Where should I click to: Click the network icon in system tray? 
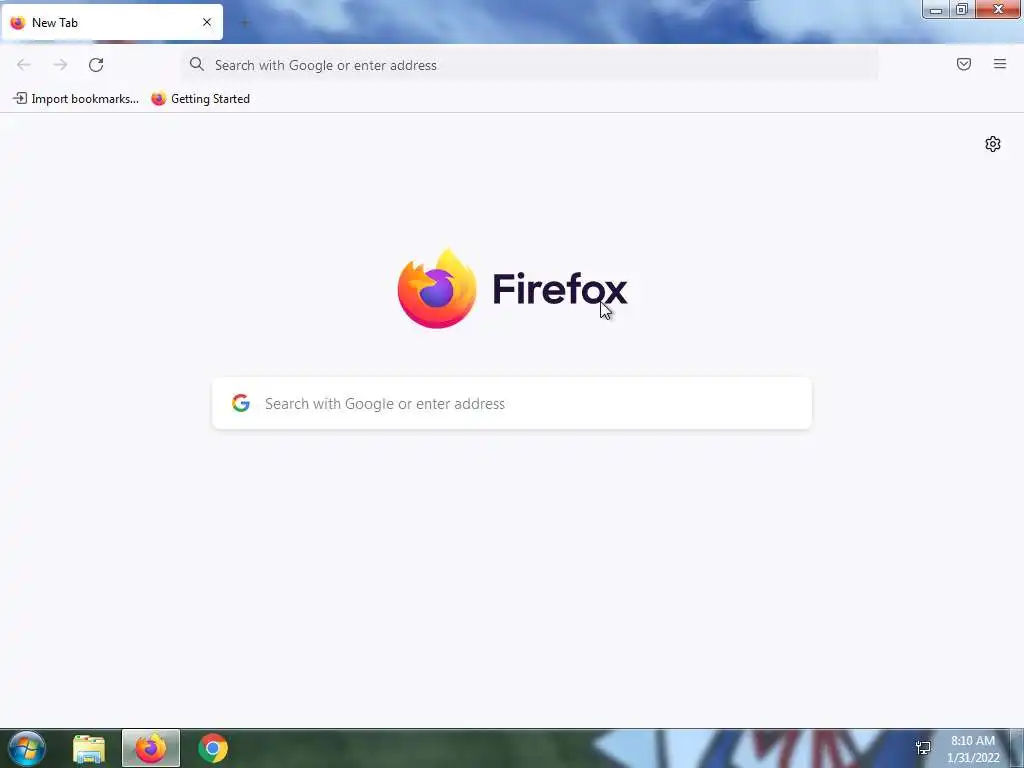tap(923, 748)
